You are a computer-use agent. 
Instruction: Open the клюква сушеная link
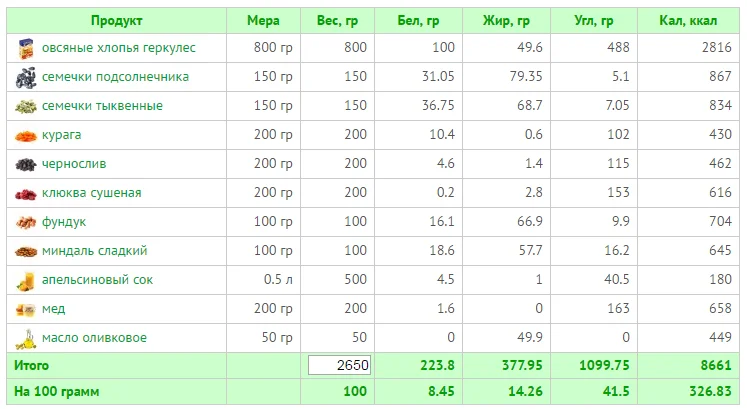tap(91, 193)
